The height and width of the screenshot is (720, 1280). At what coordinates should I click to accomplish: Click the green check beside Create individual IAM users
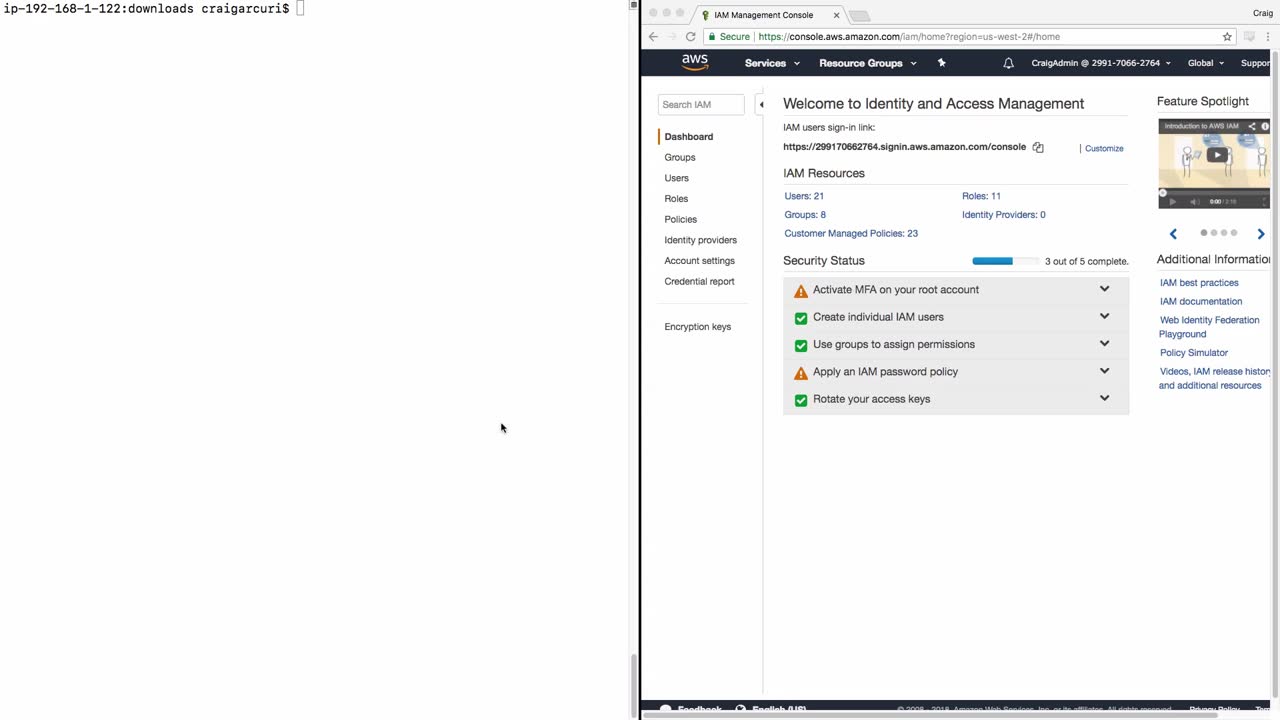pyautogui.click(x=801, y=318)
